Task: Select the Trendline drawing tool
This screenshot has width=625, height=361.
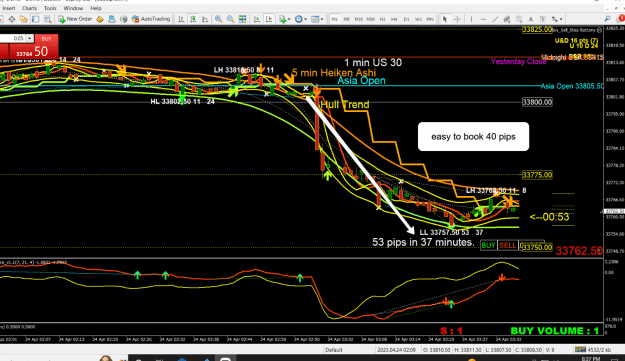Action: pyautogui.click(x=495, y=19)
